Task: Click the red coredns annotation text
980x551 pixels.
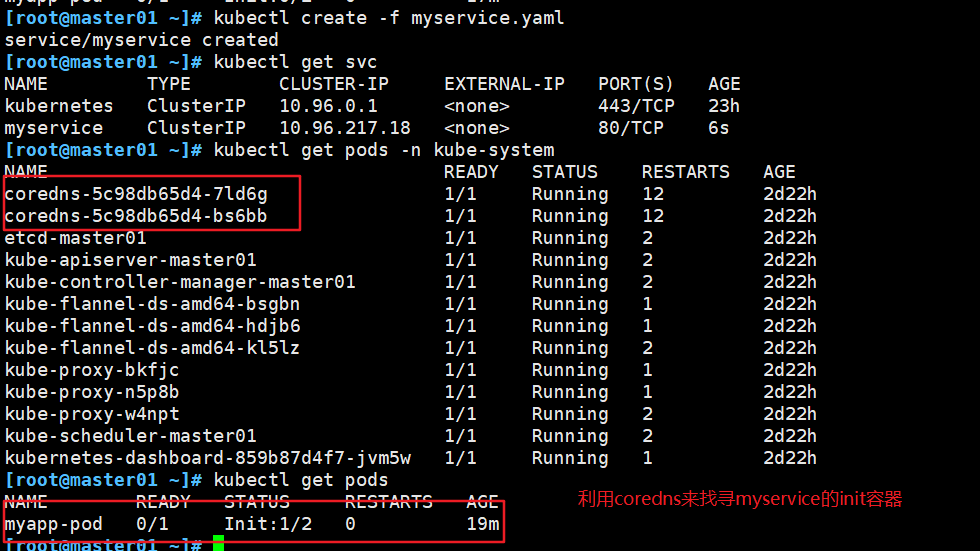Action: click(x=739, y=499)
